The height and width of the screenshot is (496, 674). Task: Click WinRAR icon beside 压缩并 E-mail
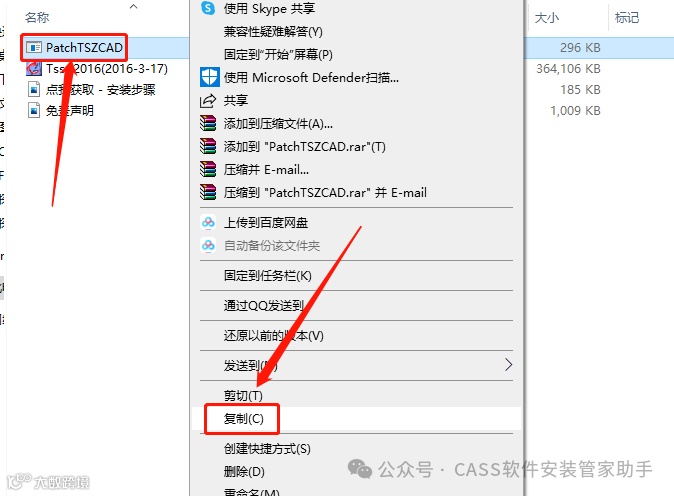(208, 169)
